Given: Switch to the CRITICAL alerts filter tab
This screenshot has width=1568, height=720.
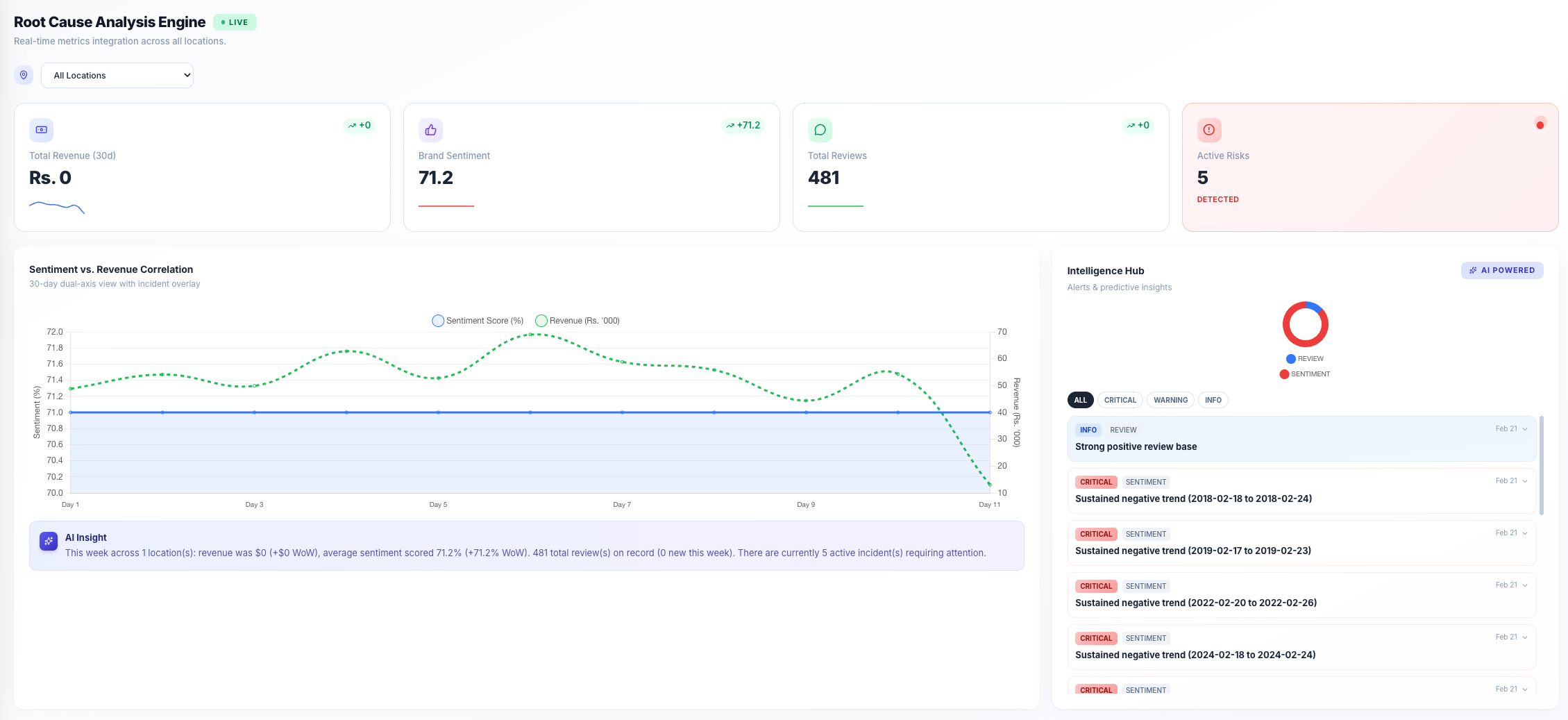Looking at the screenshot, I should pyautogui.click(x=1120, y=400).
